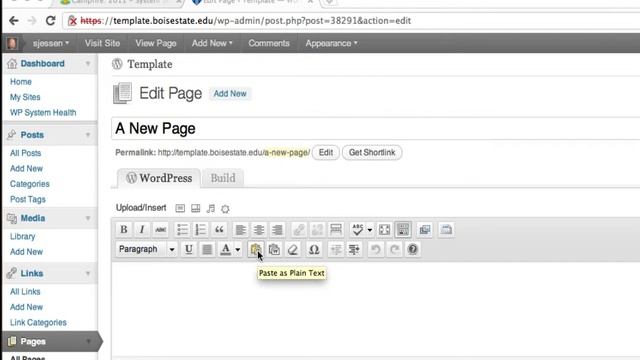This screenshot has height=360, width=640.
Task: Click into the editor content area
Action: (376, 310)
